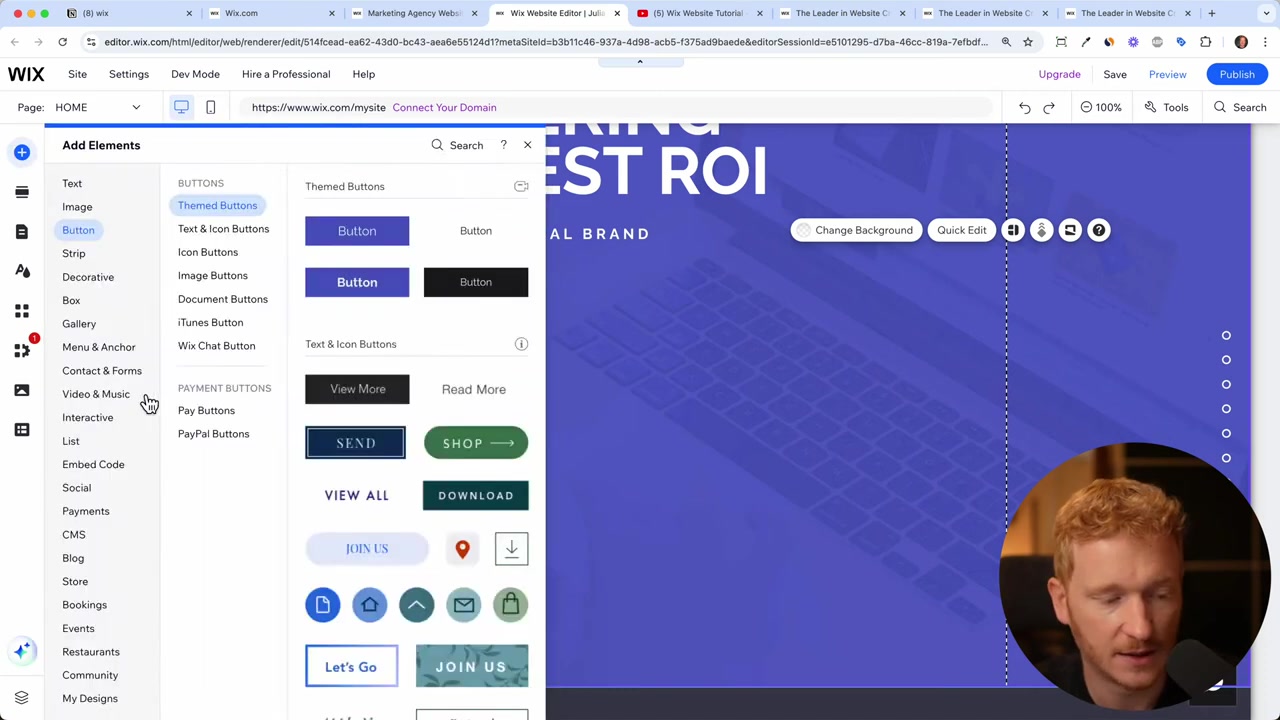Open the Help menu
Screen dimensions: 1280x720
363,74
